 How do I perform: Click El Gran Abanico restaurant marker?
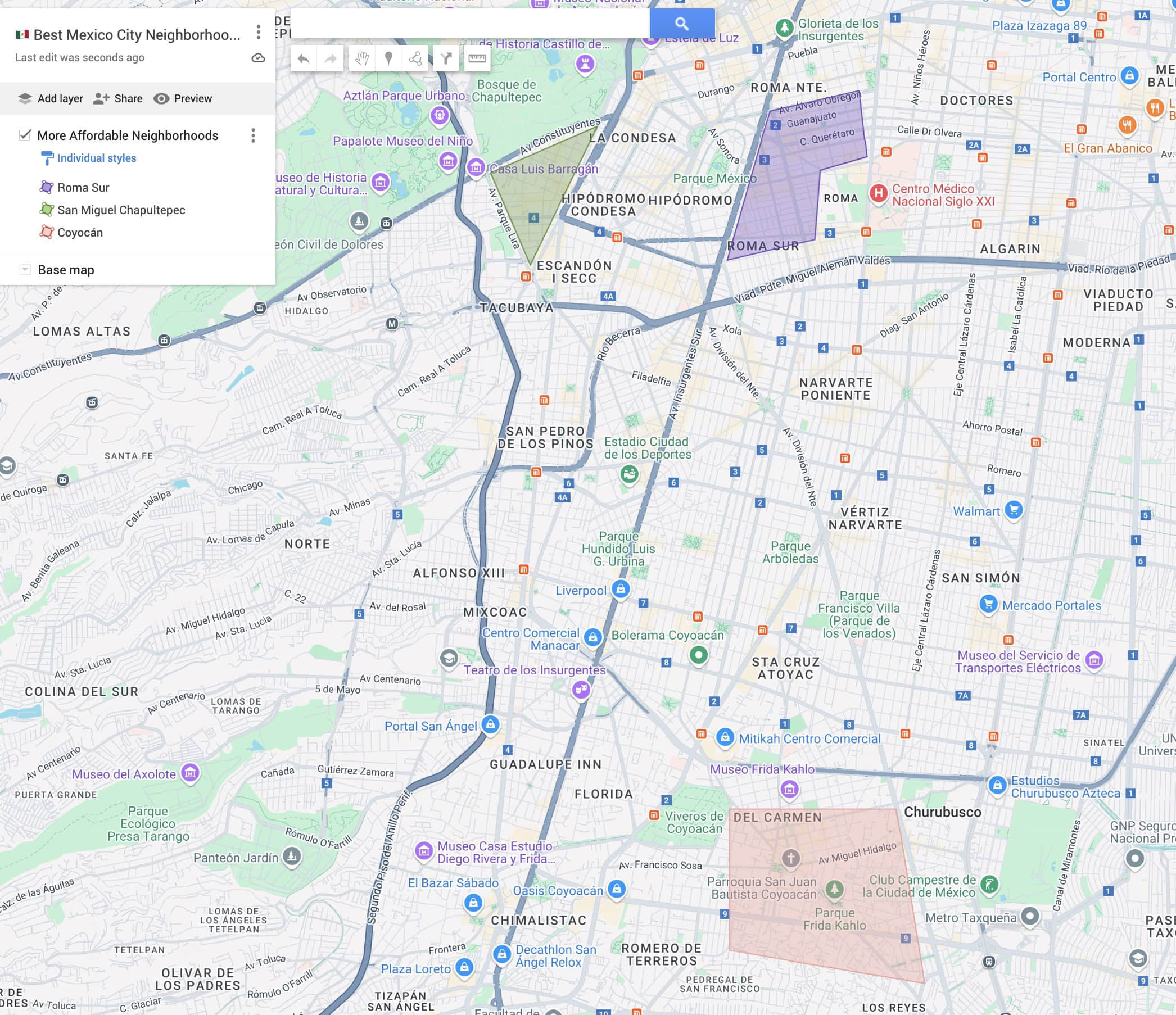point(1128,124)
